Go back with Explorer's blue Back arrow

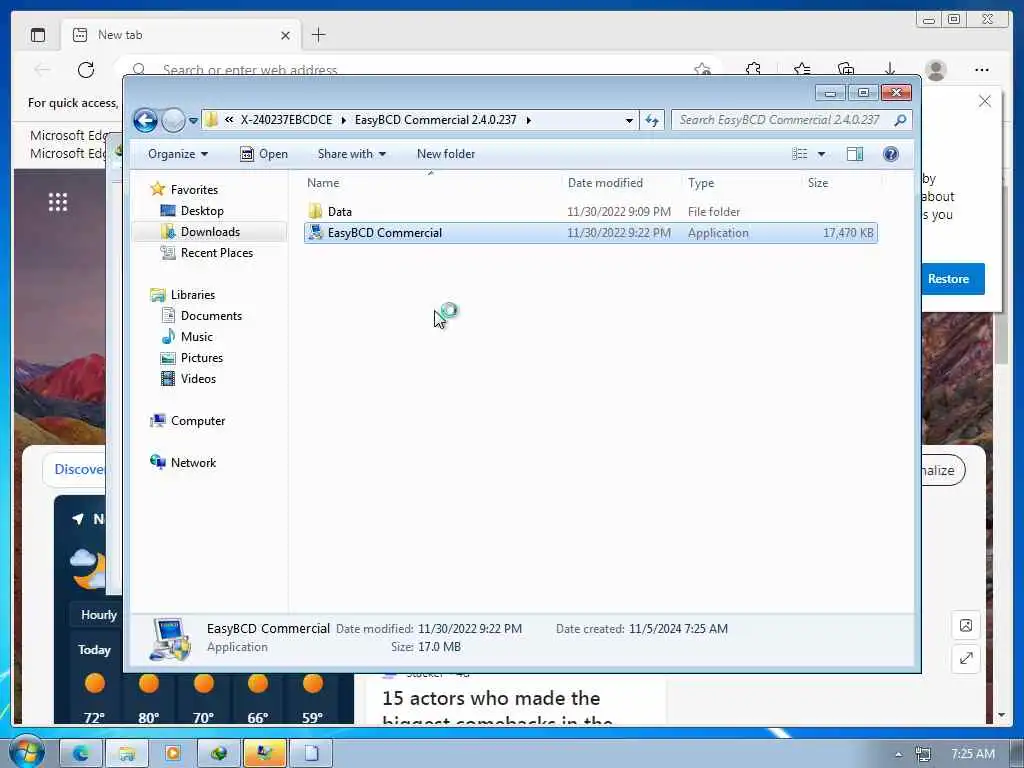145,120
